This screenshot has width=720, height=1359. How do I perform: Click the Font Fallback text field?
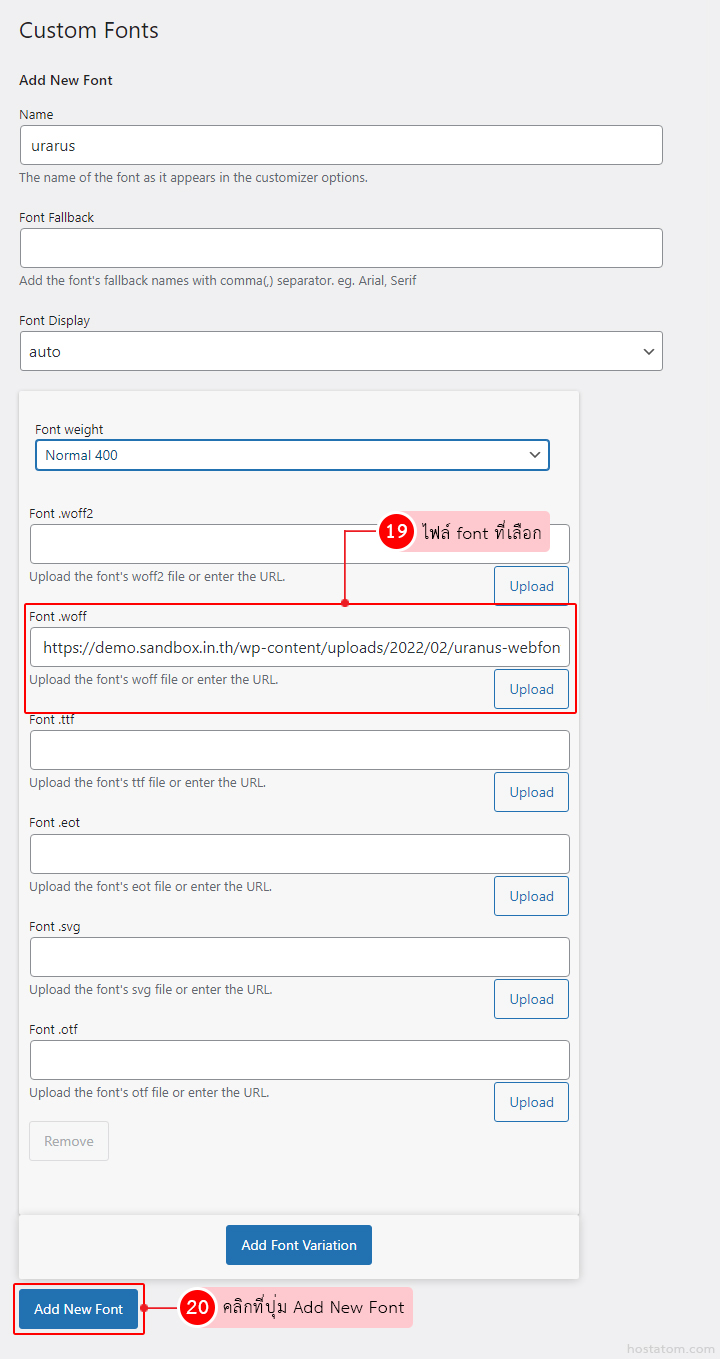[340, 248]
